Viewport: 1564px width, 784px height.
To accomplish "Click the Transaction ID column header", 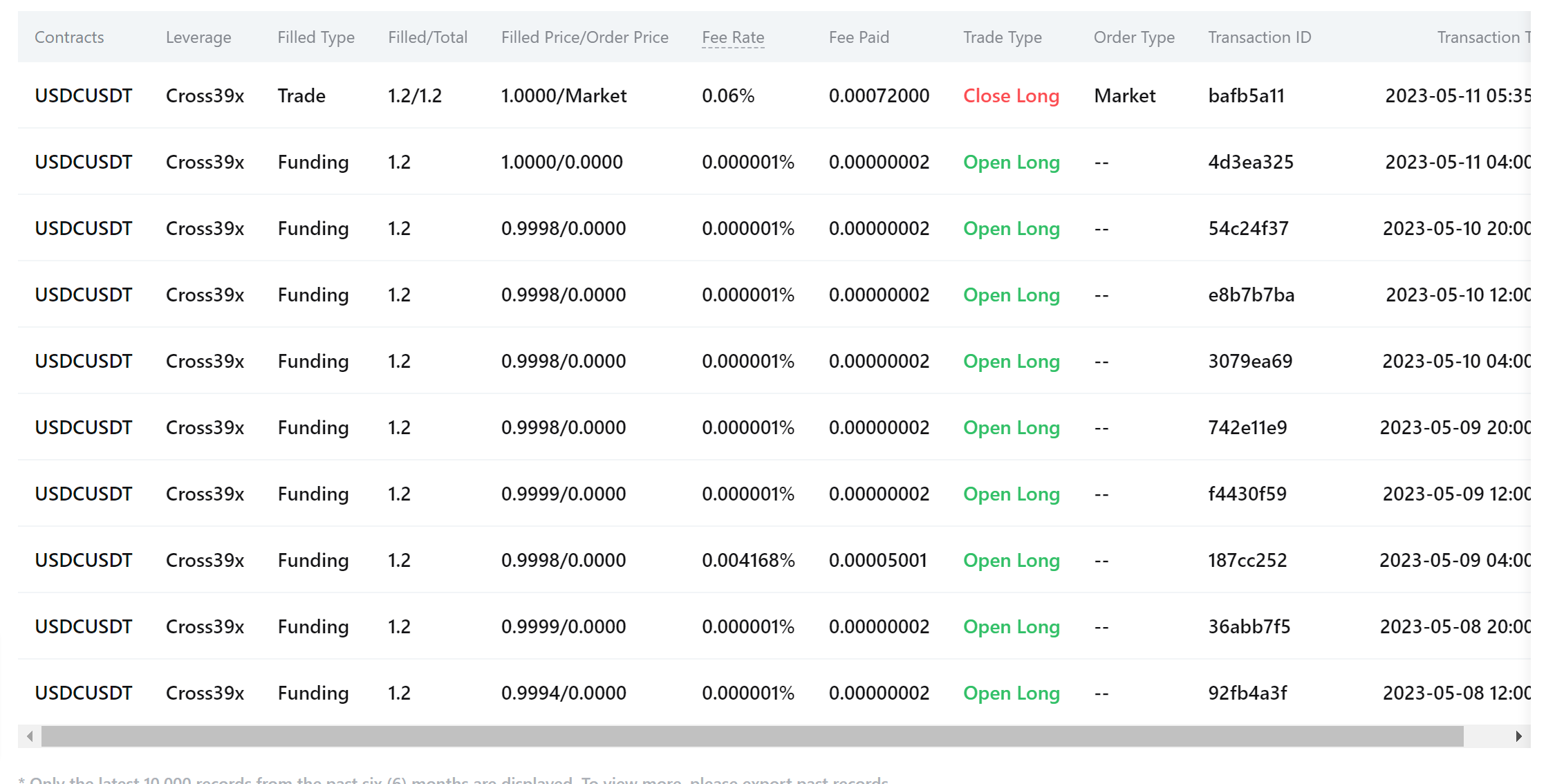I will 1259,37.
